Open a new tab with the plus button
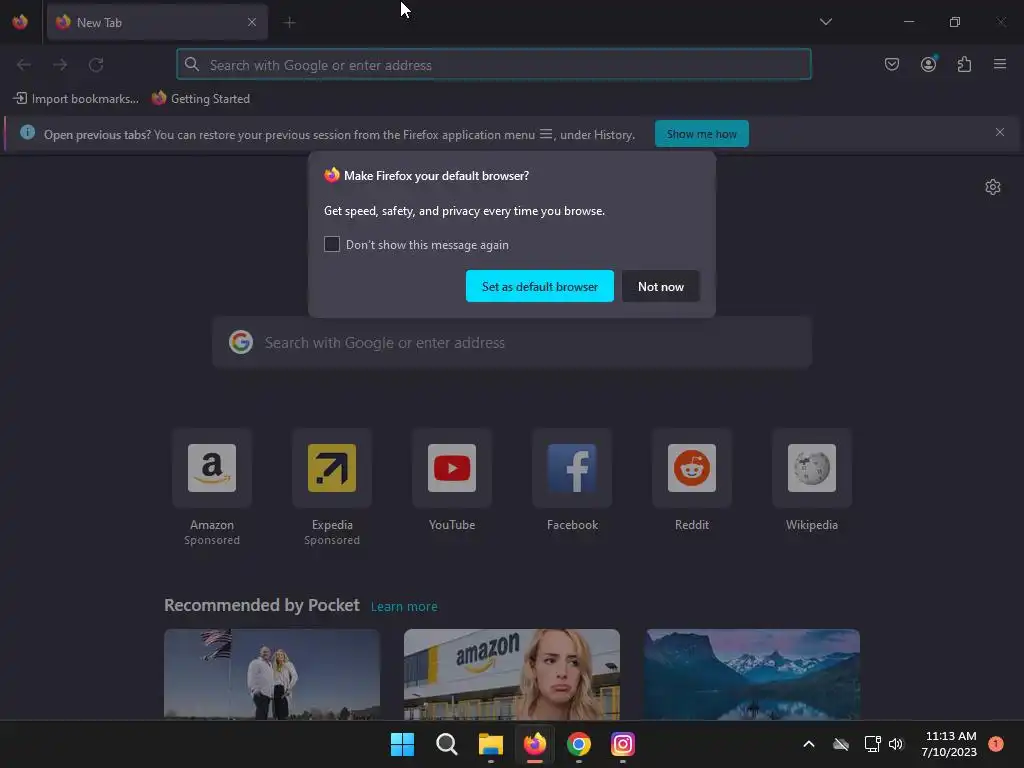Viewport: 1024px width, 768px height. point(290,23)
